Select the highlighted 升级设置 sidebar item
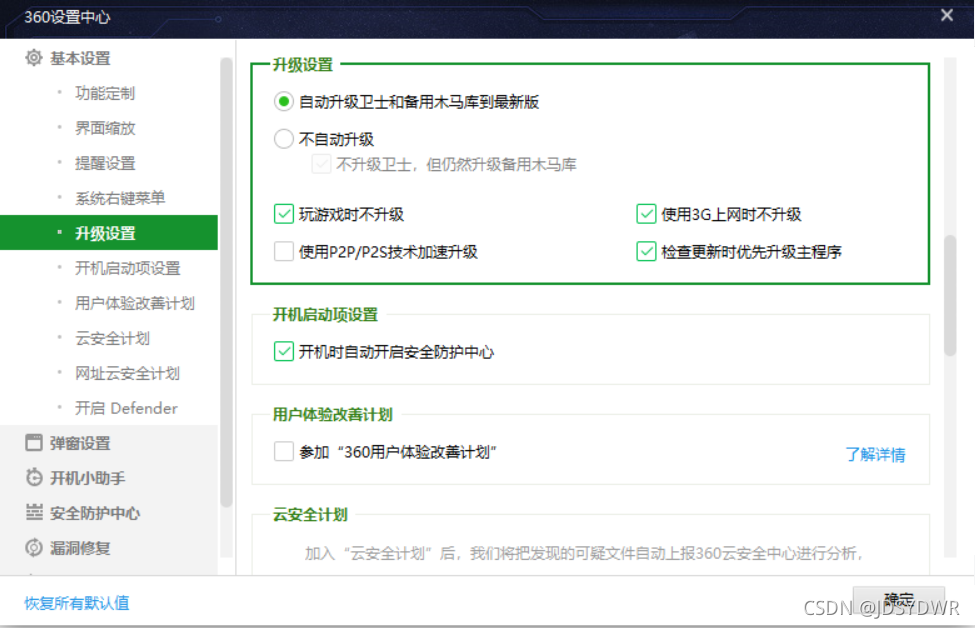975x628 pixels. point(109,233)
